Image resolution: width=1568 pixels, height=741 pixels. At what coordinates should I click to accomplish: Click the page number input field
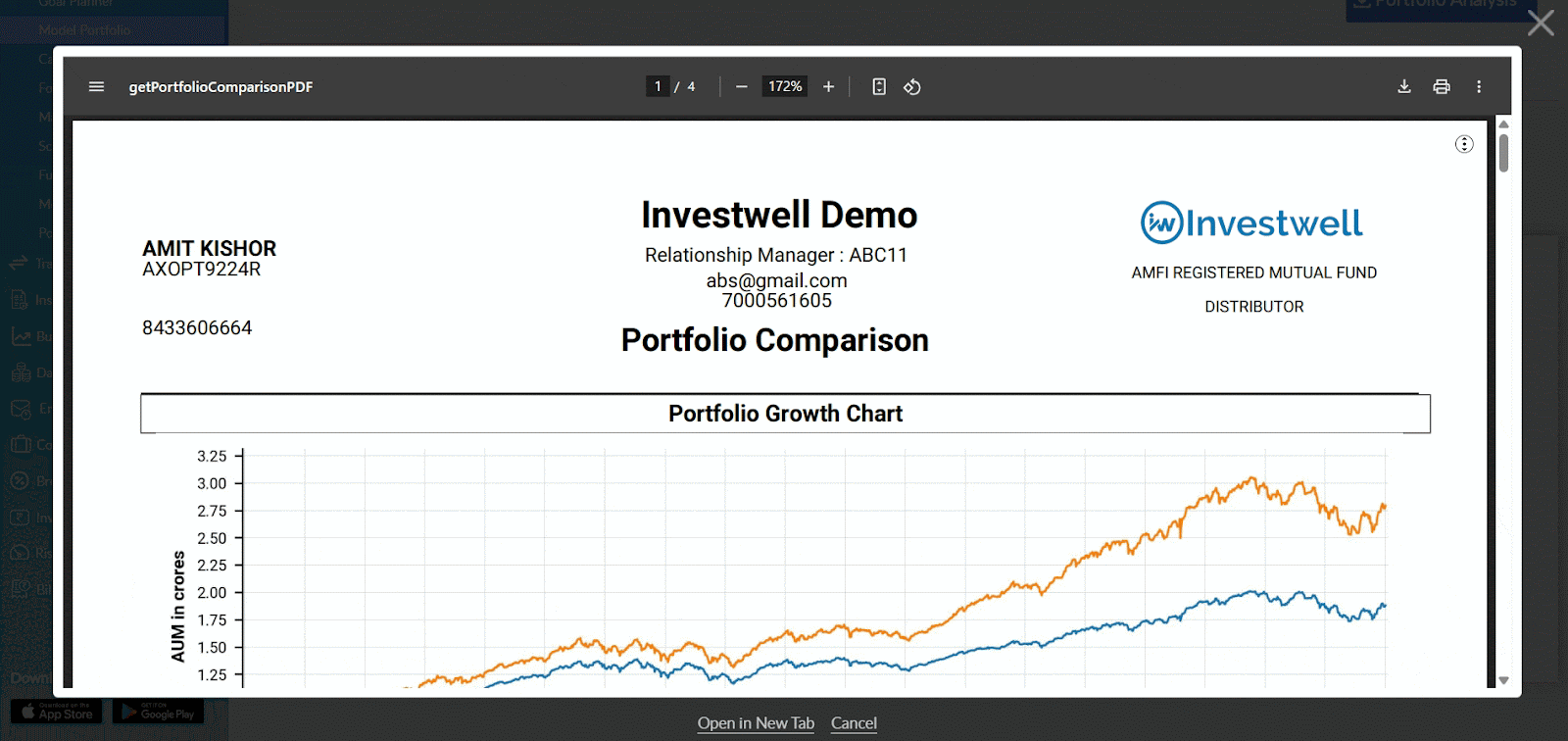[658, 86]
